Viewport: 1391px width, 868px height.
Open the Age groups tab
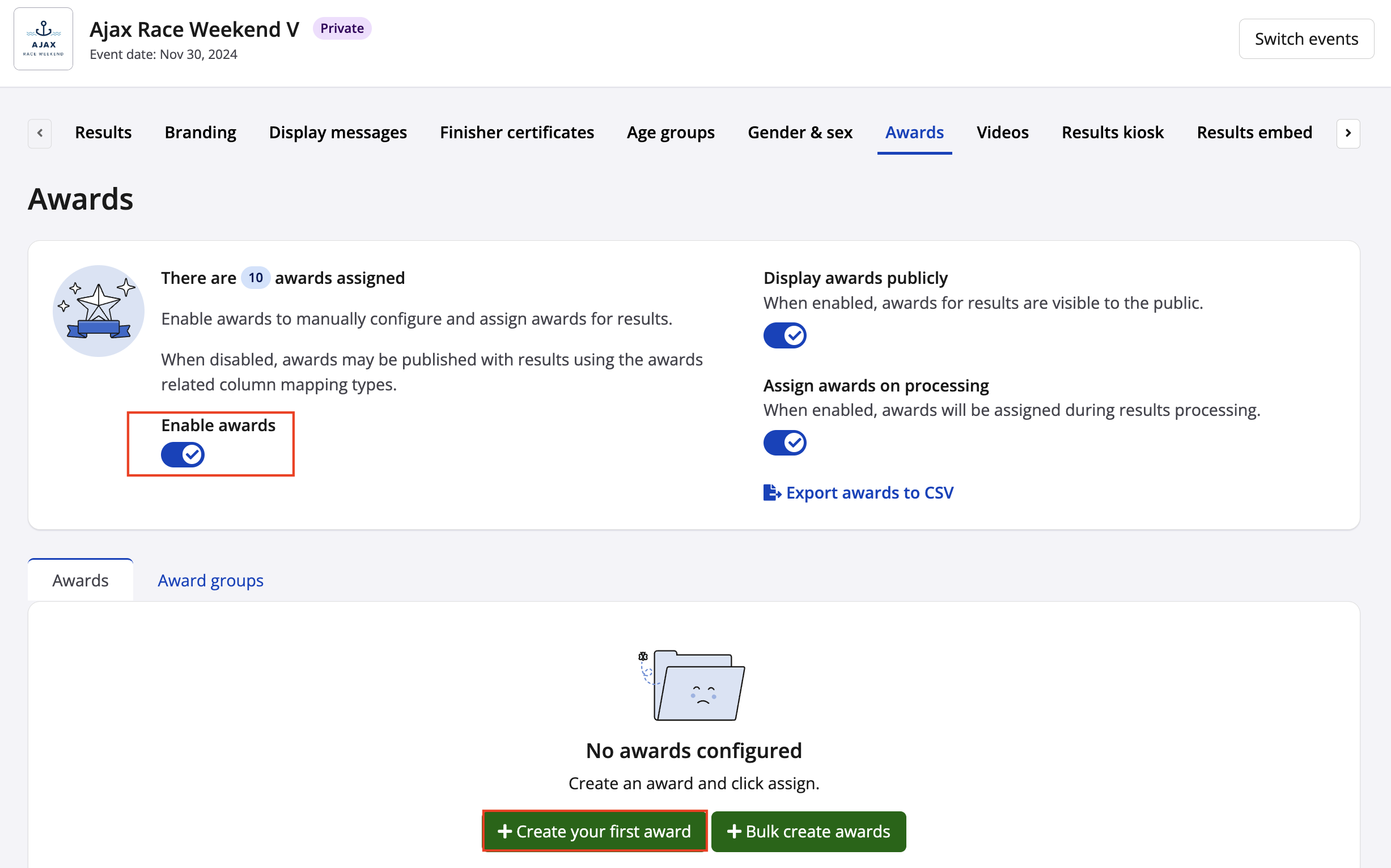click(670, 133)
